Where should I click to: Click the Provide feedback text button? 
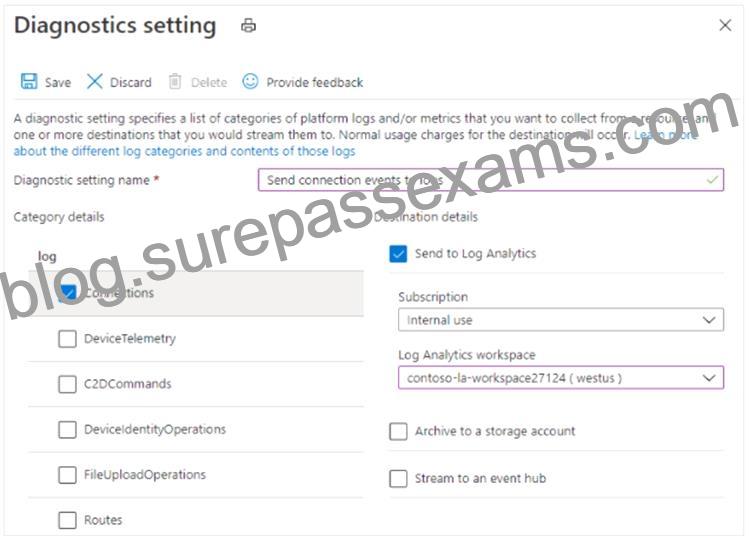click(315, 83)
